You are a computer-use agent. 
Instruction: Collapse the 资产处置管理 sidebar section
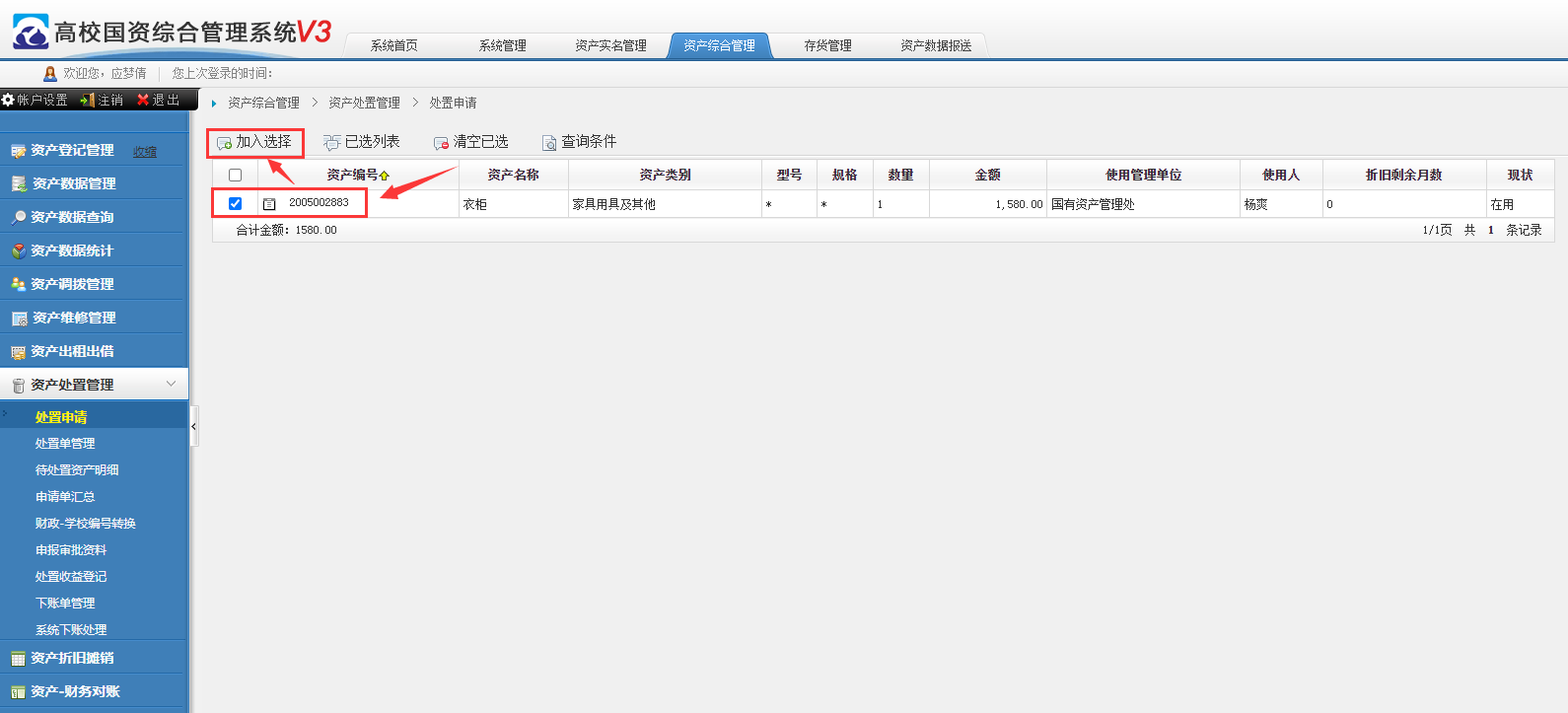[x=171, y=385]
